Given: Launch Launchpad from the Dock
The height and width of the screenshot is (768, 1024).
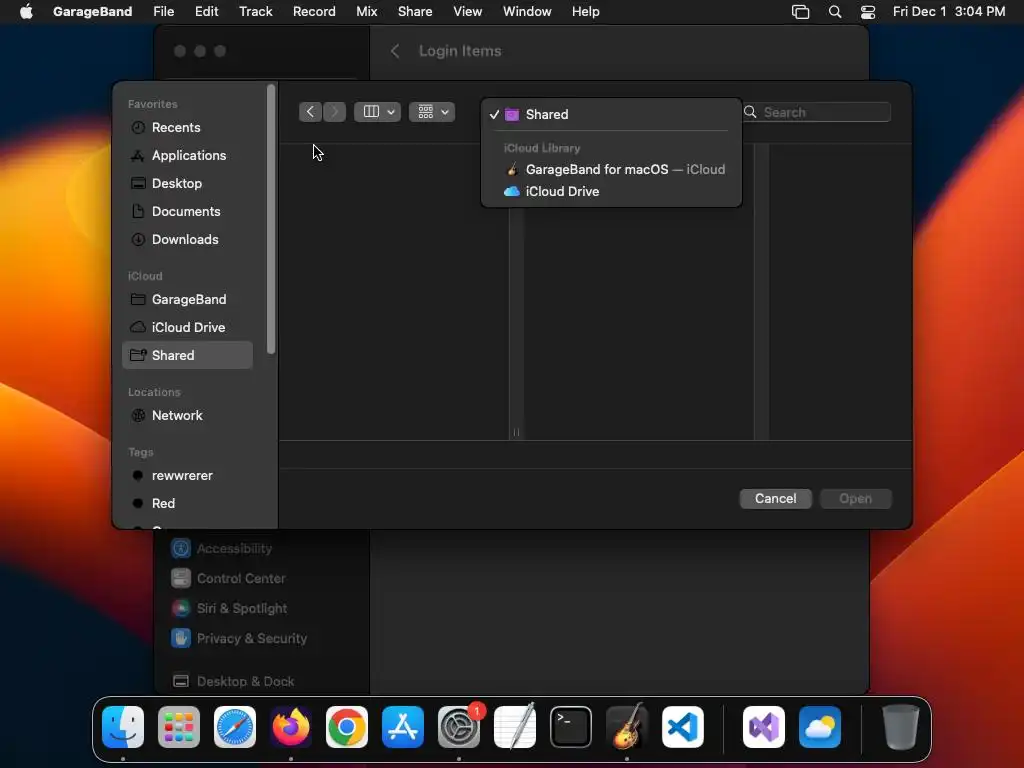Looking at the screenshot, I should coord(179,727).
